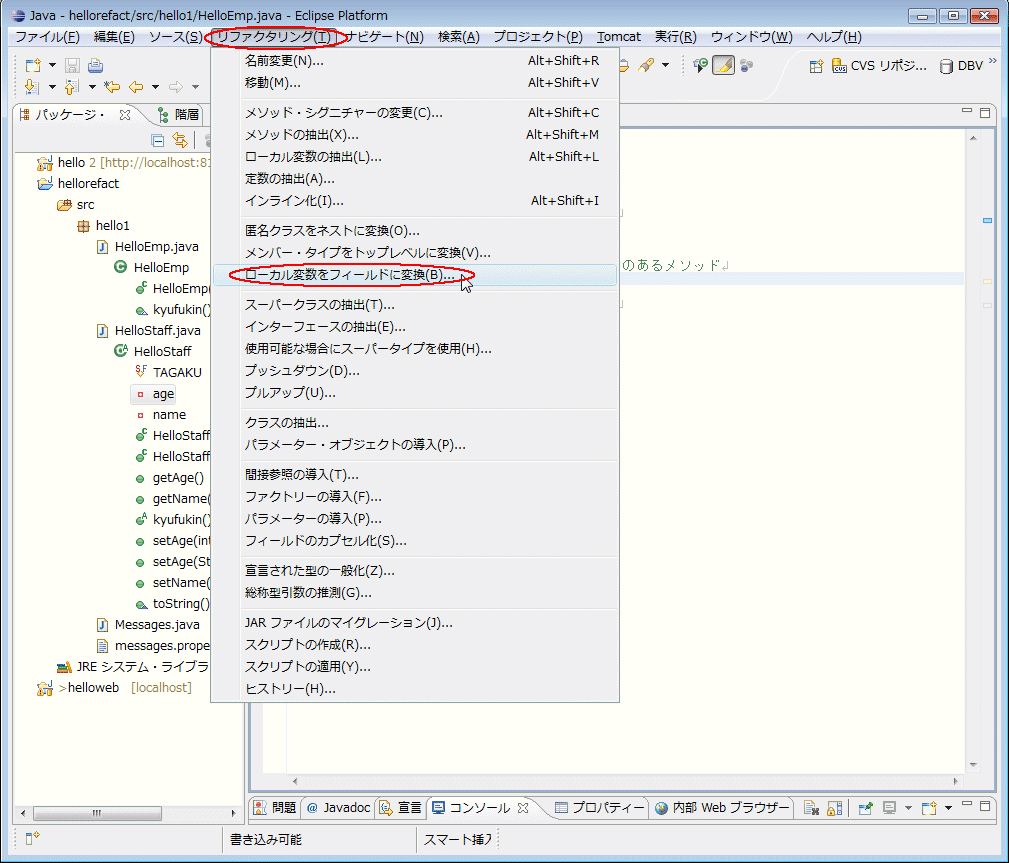This screenshot has width=1009, height=863.
Task: Select the helloweb project
Action: [x=115, y=687]
